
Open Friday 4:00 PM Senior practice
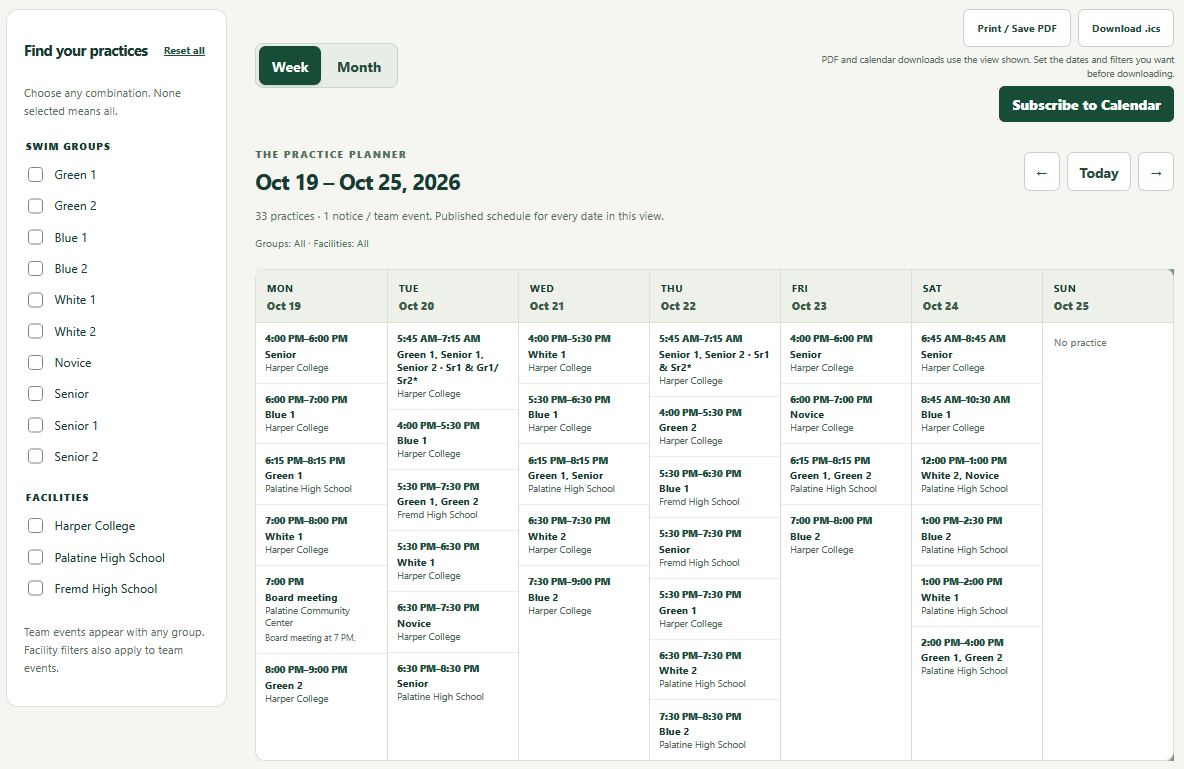click(846, 353)
